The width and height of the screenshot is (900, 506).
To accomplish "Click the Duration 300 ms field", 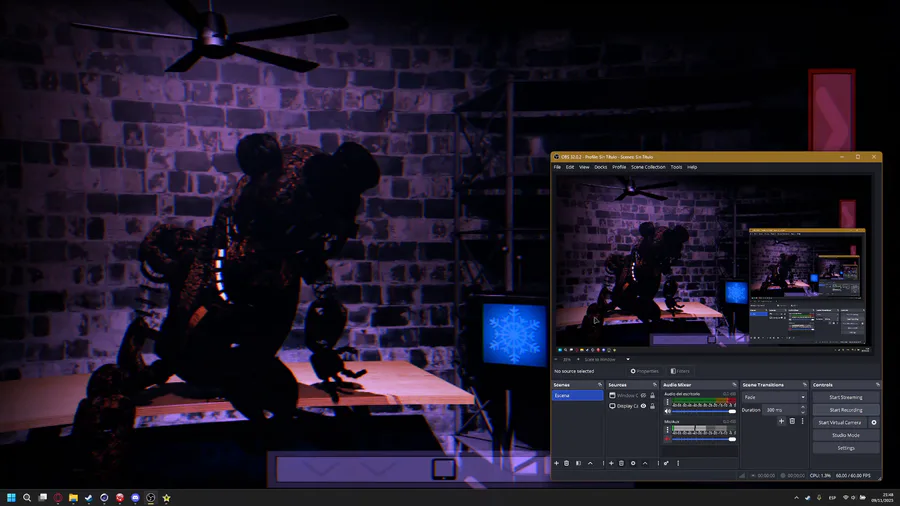I will tap(781, 410).
